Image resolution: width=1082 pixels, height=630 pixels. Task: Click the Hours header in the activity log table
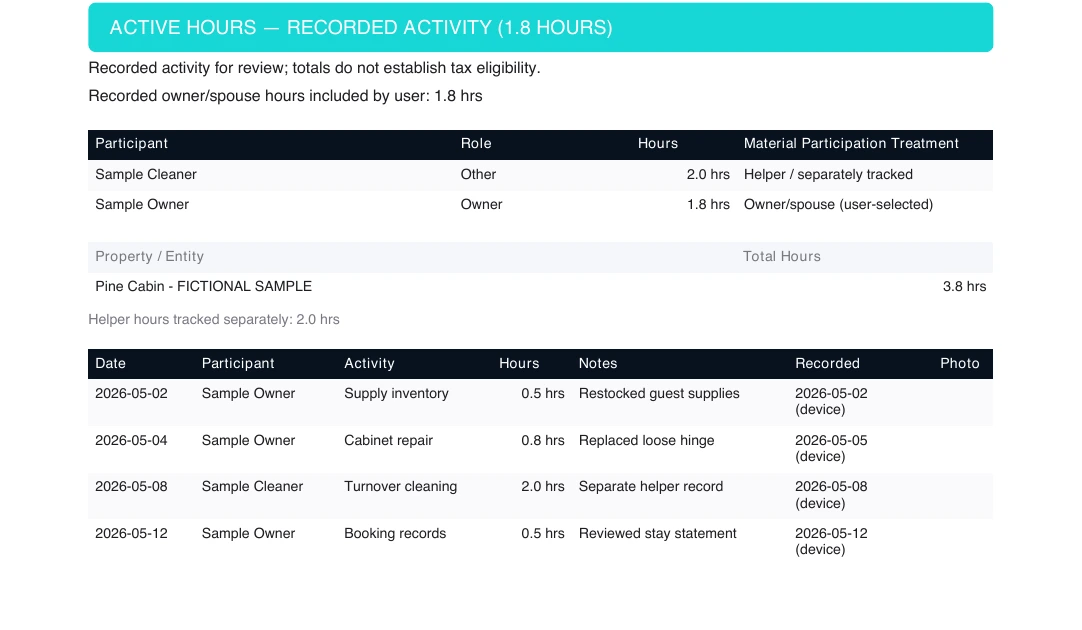[519, 364]
